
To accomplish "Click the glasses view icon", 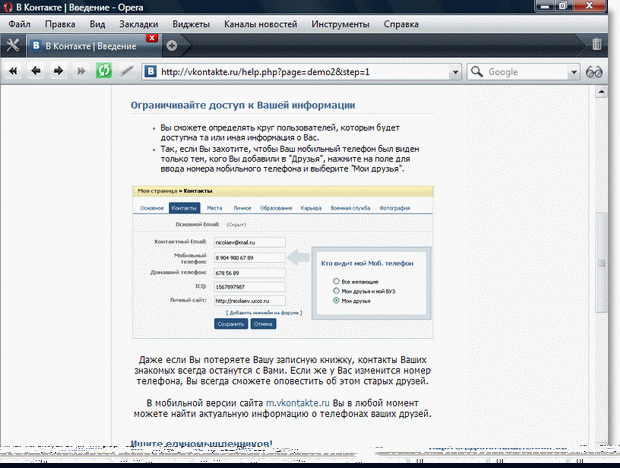I will click(x=594, y=72).
